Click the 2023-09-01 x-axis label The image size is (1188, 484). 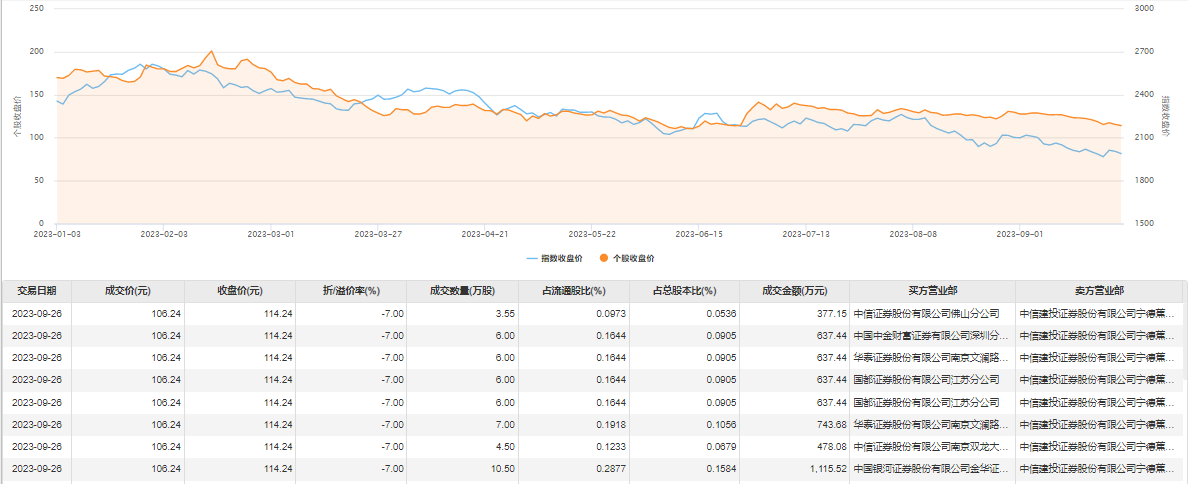click(1019, 234)
